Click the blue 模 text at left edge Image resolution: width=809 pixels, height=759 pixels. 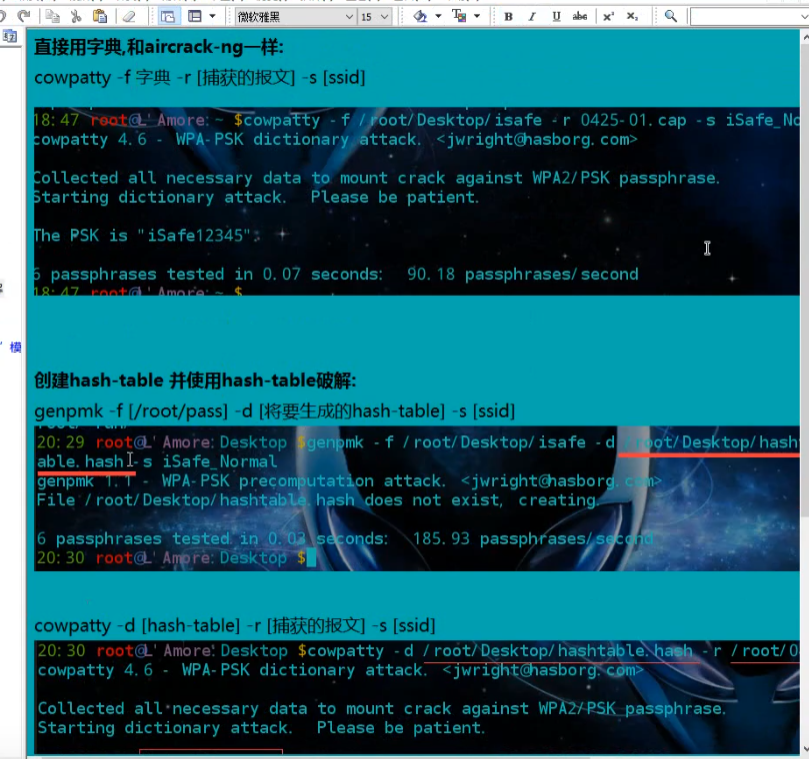pos(16,347)
